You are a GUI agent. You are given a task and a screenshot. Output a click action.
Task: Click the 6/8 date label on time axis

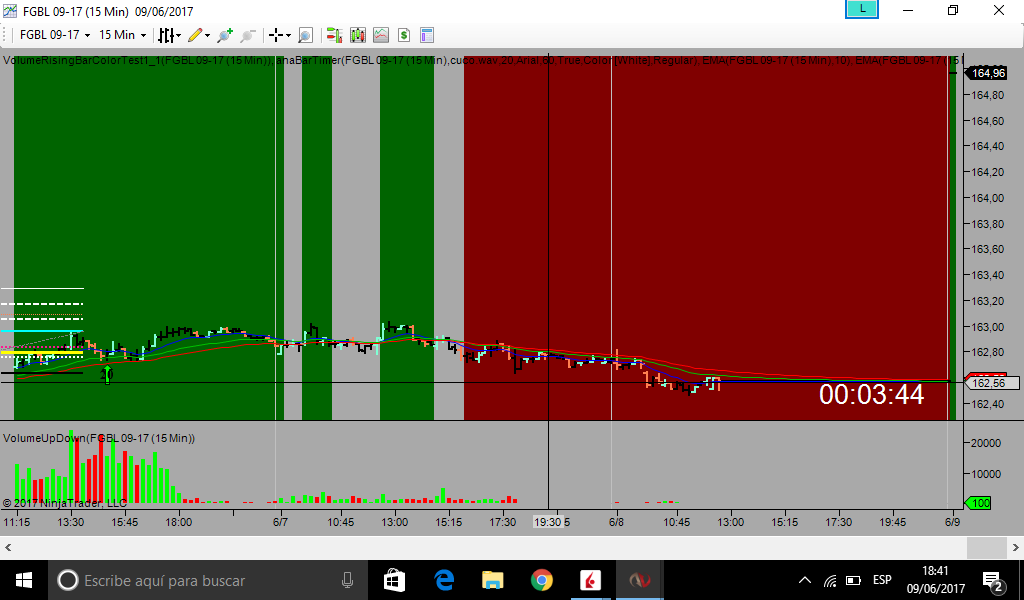[x=616, y=522]
